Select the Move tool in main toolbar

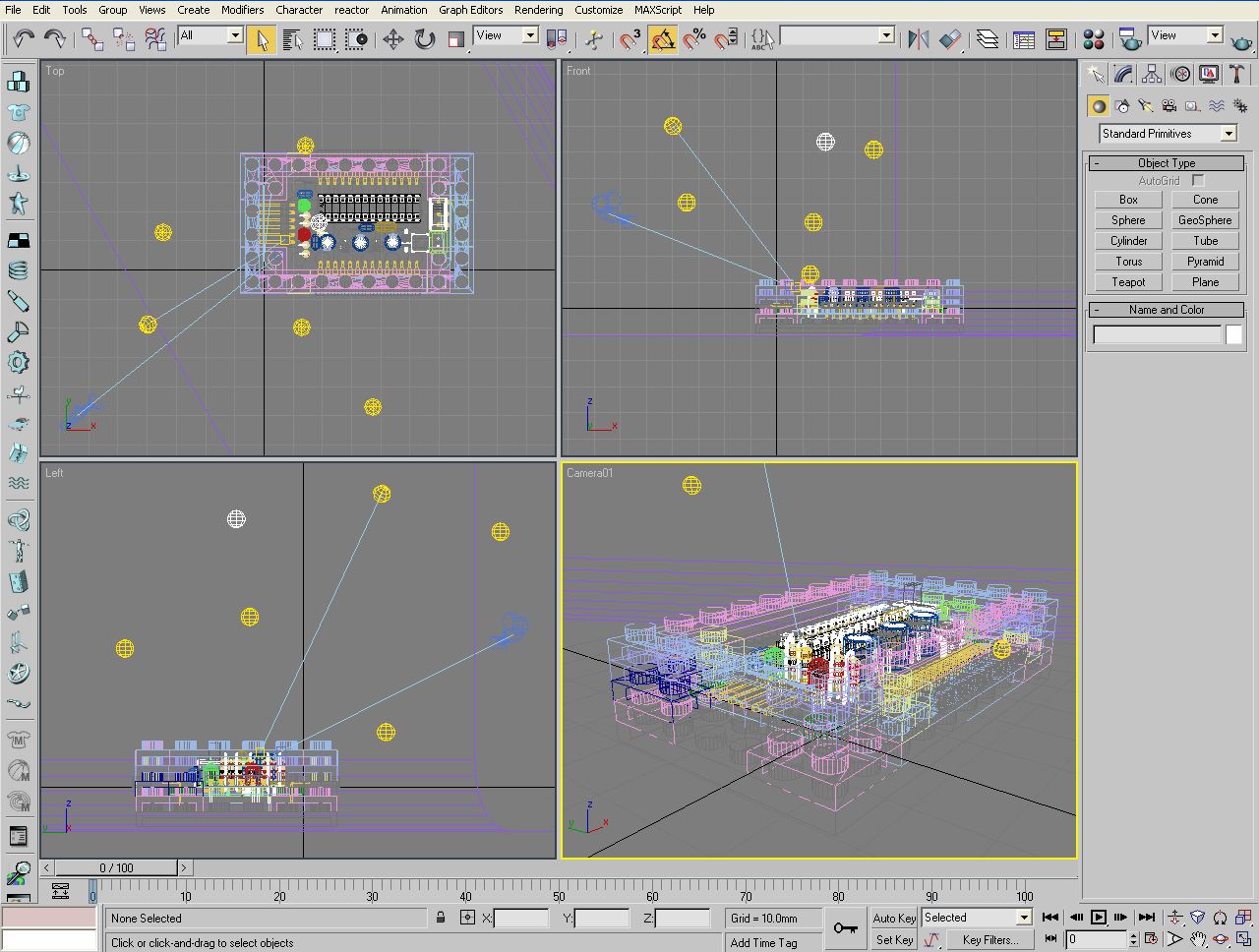[x=392, y=39]
